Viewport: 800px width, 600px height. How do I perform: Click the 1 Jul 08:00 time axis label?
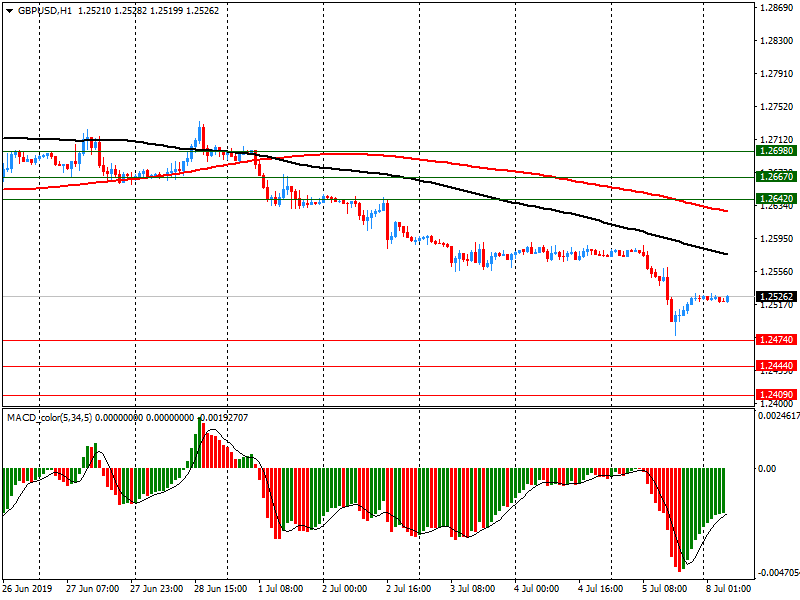coord(281,589)
